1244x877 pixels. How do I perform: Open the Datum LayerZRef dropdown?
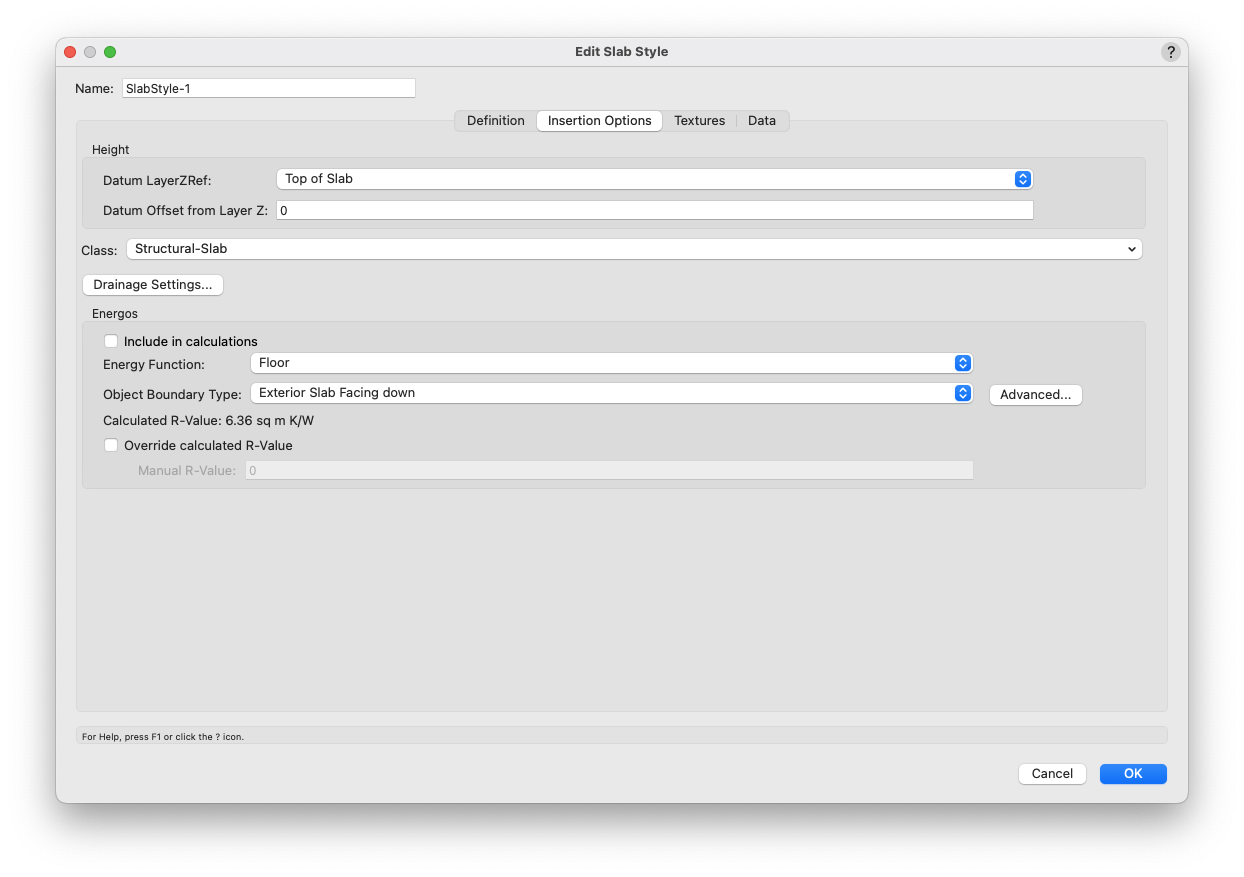tap(654, 179)
